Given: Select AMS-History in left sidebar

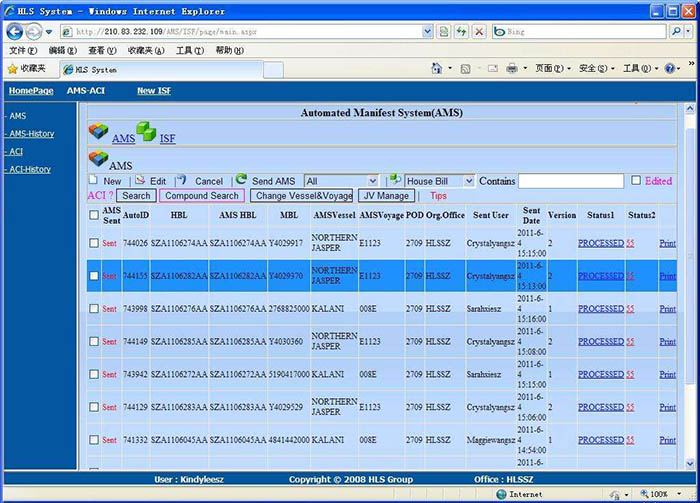Looking at the screenshot, I should 31,134.
